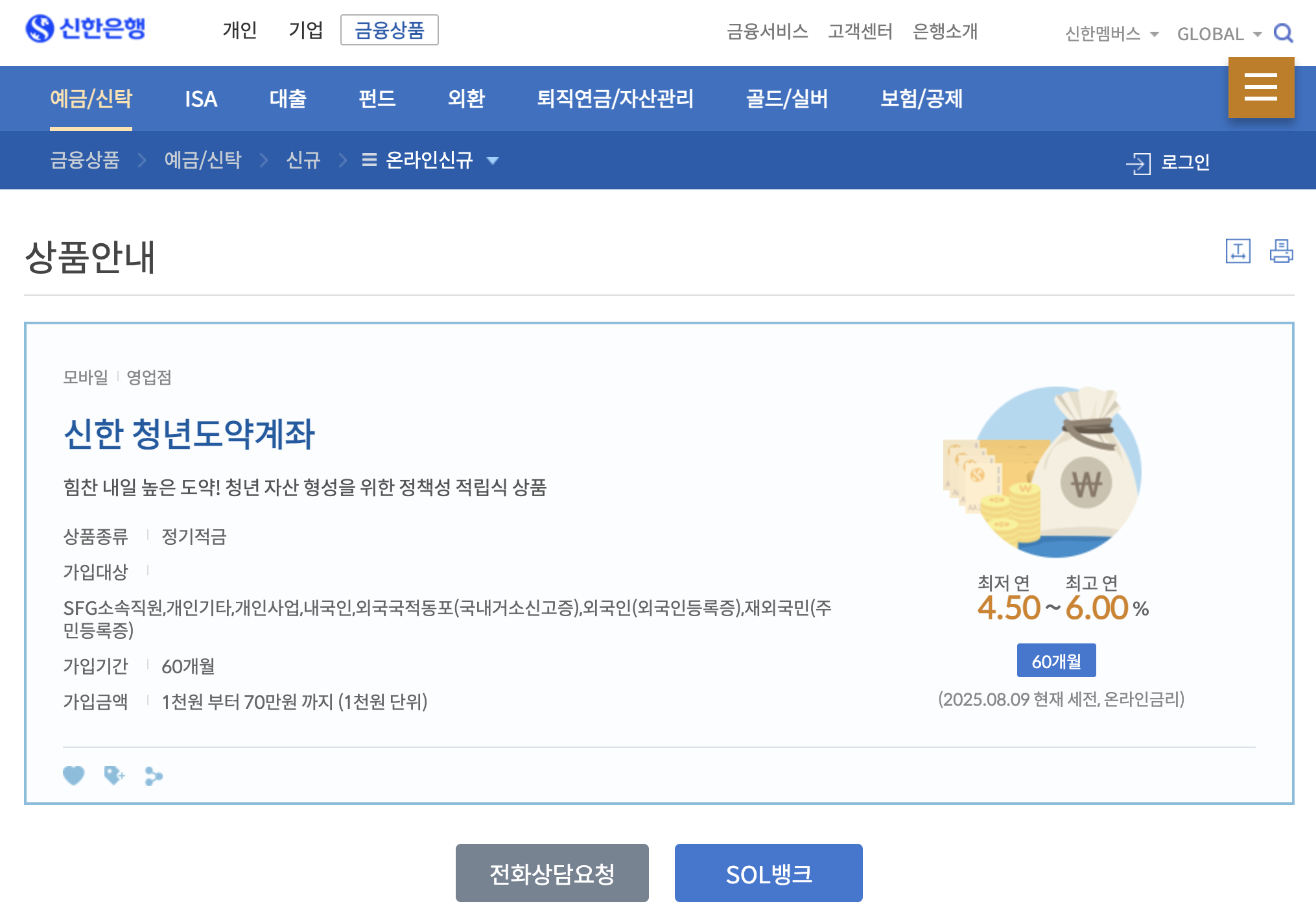The height and width of the screenshot is (921, 1316).
Task: Click the heart favorite icon
Action: (74, 775)
